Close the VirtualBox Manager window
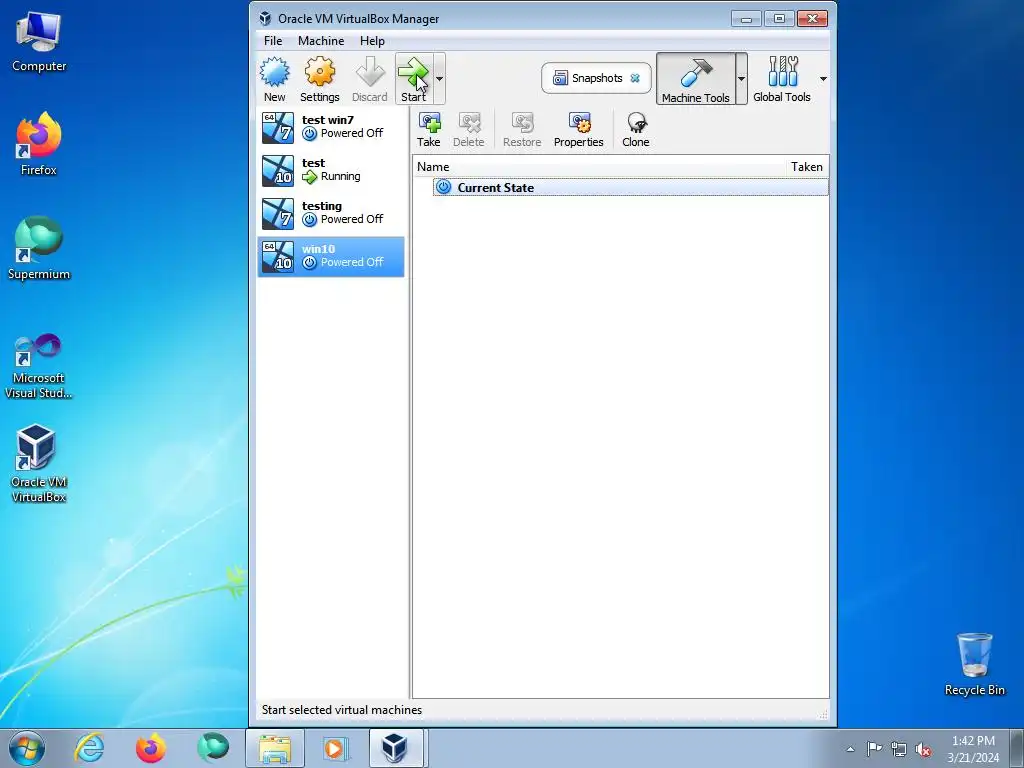1024x768 pixels. pos(812,19)
